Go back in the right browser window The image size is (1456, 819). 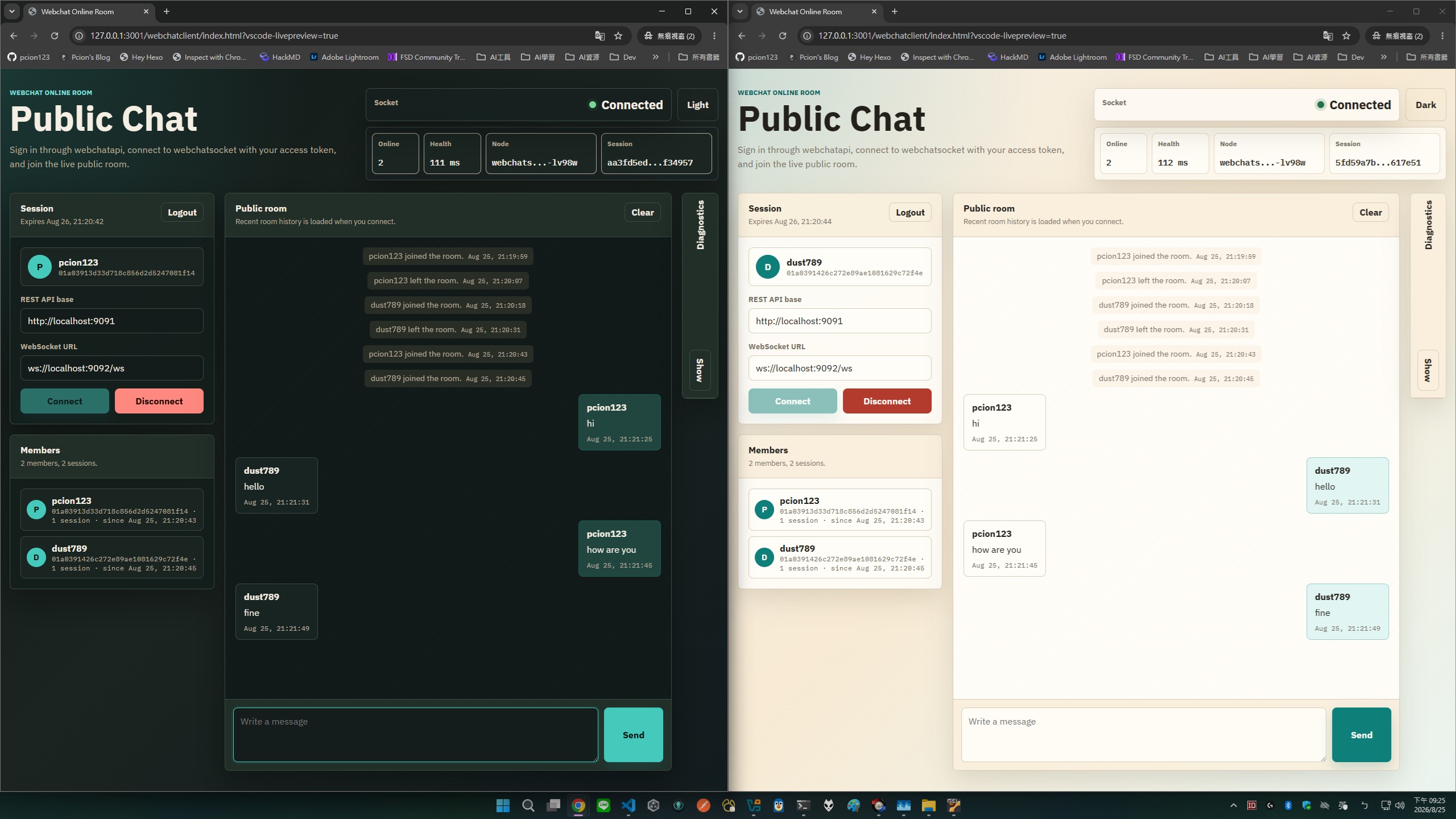pyautogui.click(x=742, y=36)
